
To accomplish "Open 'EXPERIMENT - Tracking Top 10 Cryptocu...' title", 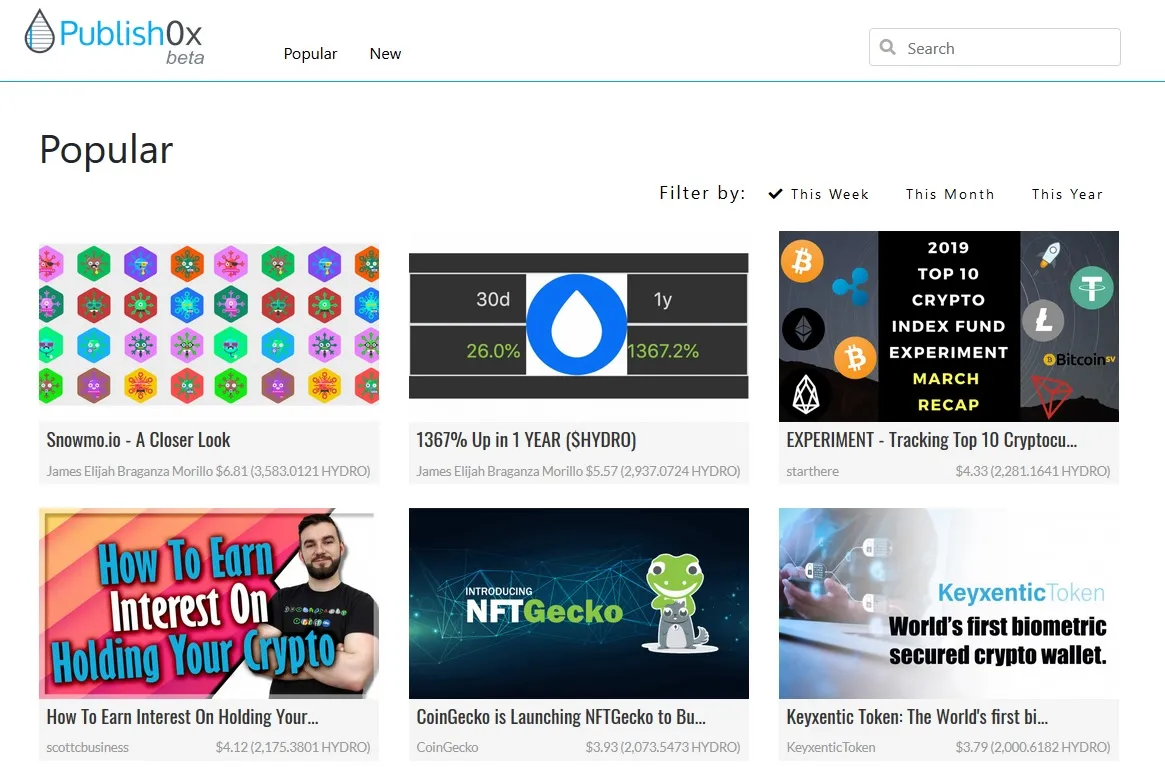I will [x=932, y=440].
